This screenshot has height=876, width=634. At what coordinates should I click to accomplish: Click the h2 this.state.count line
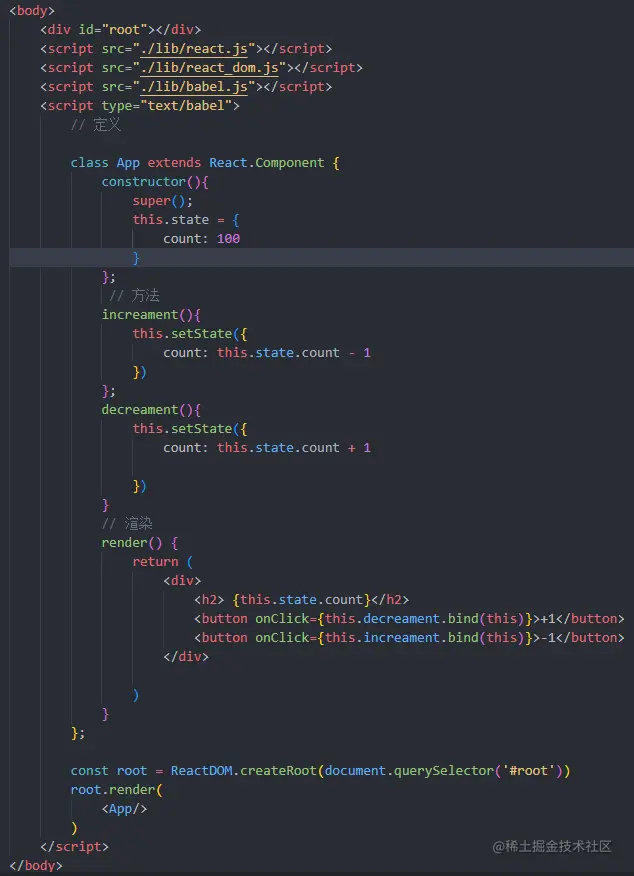click(x=302, y=599)
